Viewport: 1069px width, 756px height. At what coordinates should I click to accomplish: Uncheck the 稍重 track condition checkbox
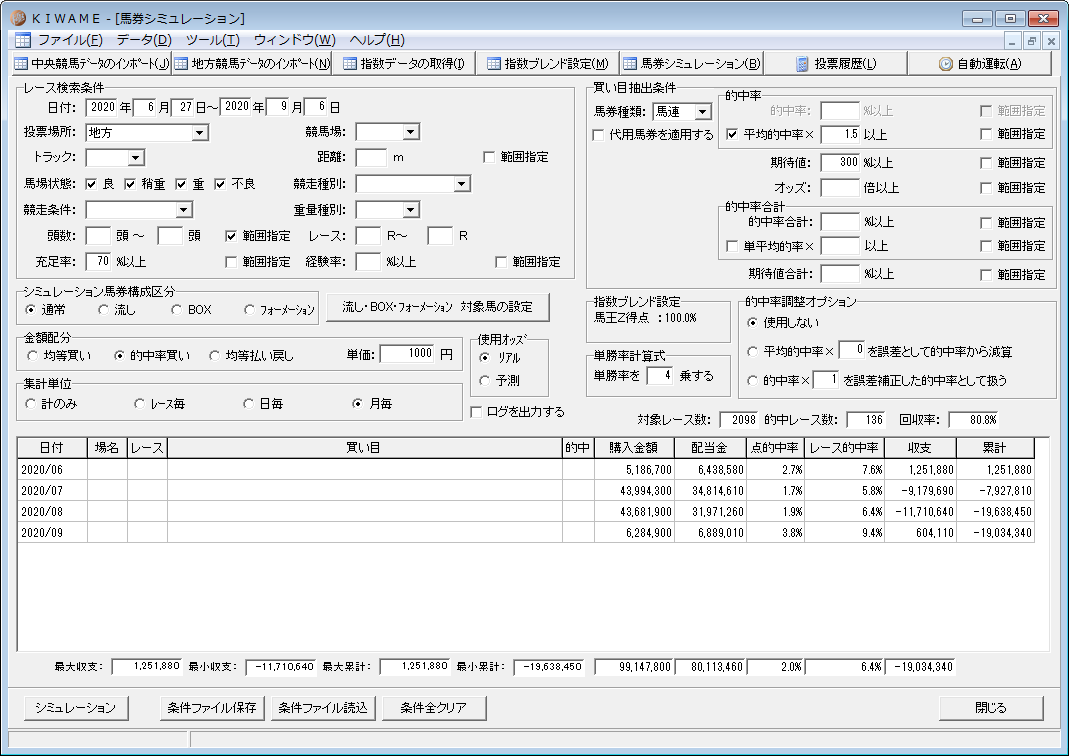click(x=130, y=184)
